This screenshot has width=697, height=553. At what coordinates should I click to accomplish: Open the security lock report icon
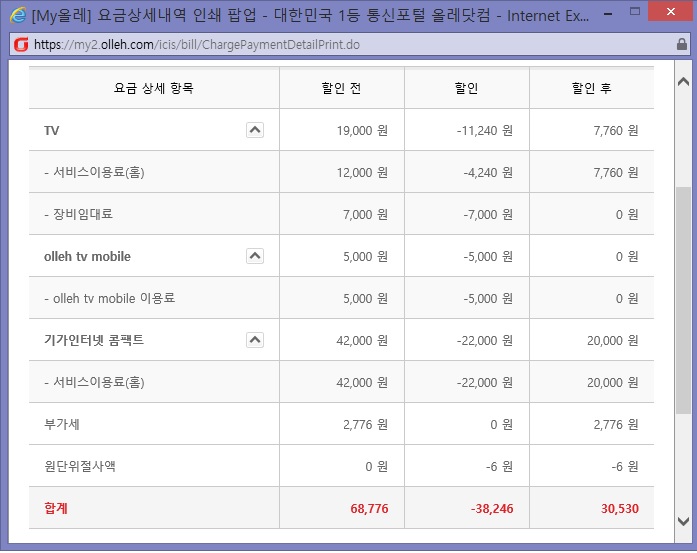(x=680, y=45)
